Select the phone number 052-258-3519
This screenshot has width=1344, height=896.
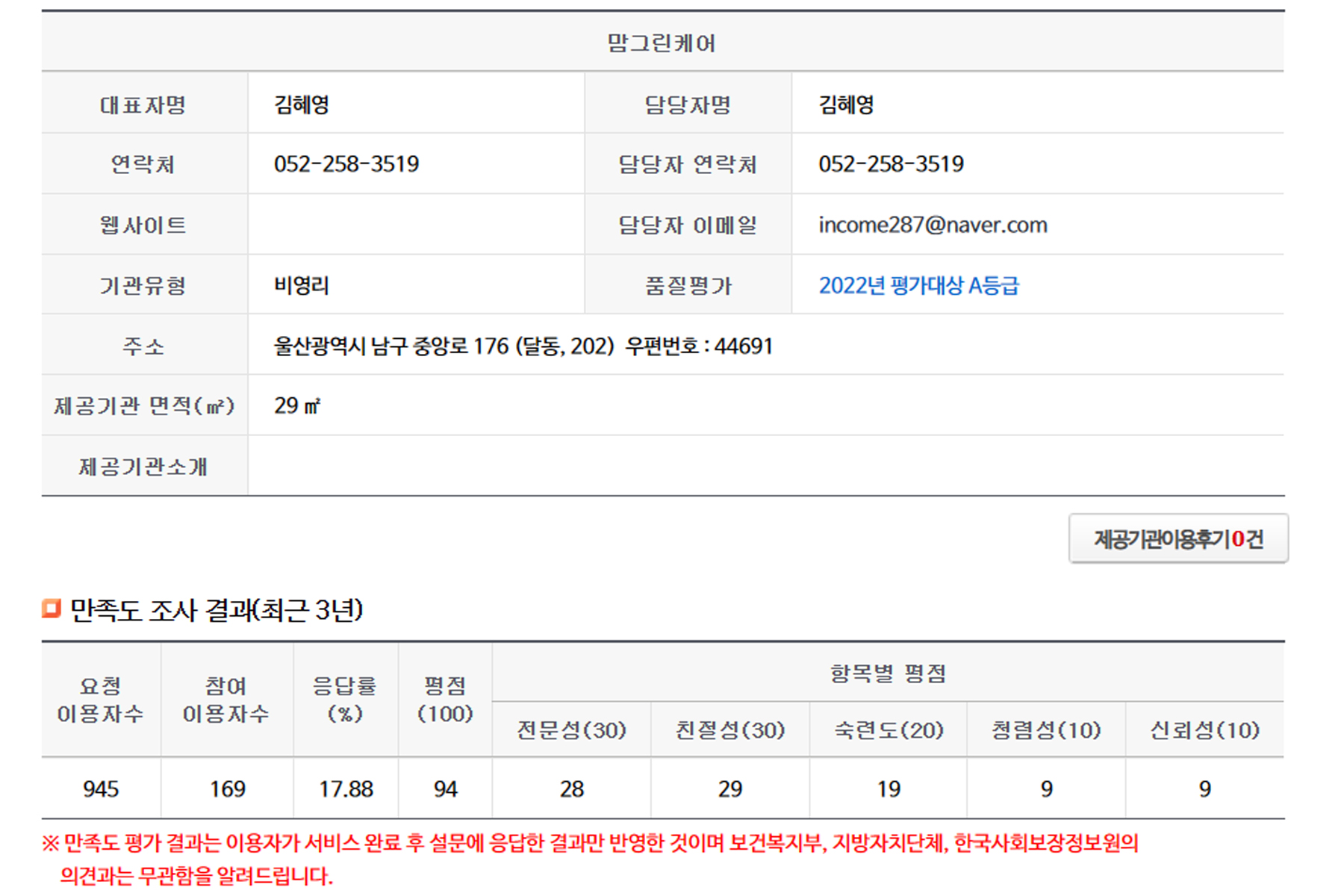tap(347, 164)
